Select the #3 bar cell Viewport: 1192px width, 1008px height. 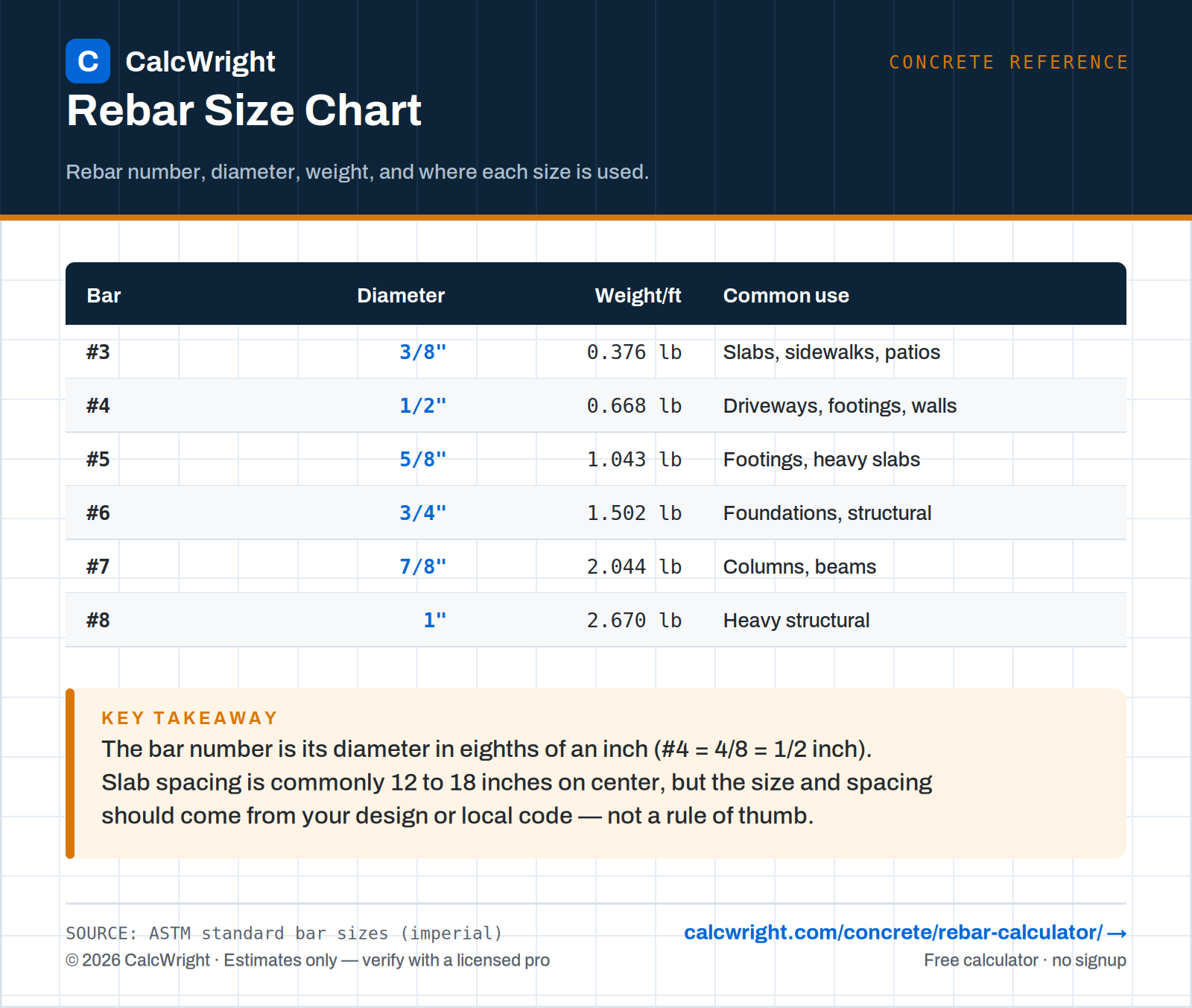coord(98,352)
